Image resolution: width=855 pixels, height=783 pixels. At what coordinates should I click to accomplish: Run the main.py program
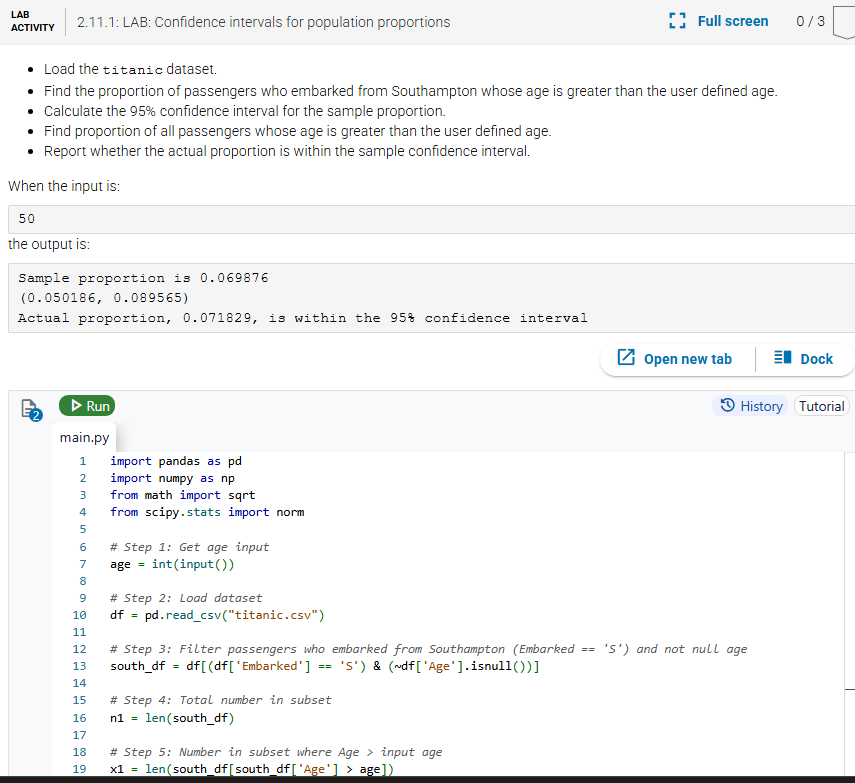87,405
